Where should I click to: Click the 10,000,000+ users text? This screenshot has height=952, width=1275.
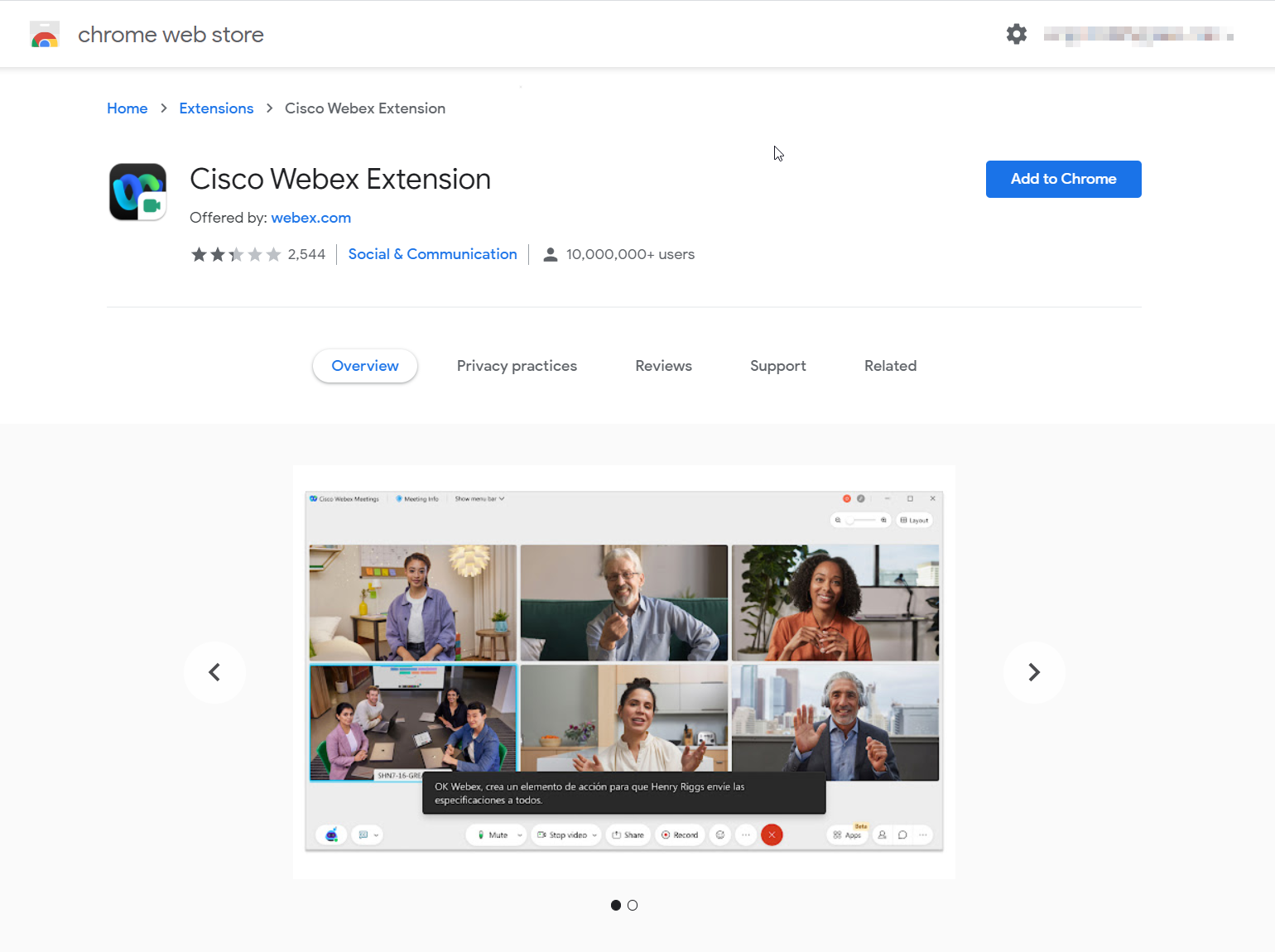(x=630, y=254)
